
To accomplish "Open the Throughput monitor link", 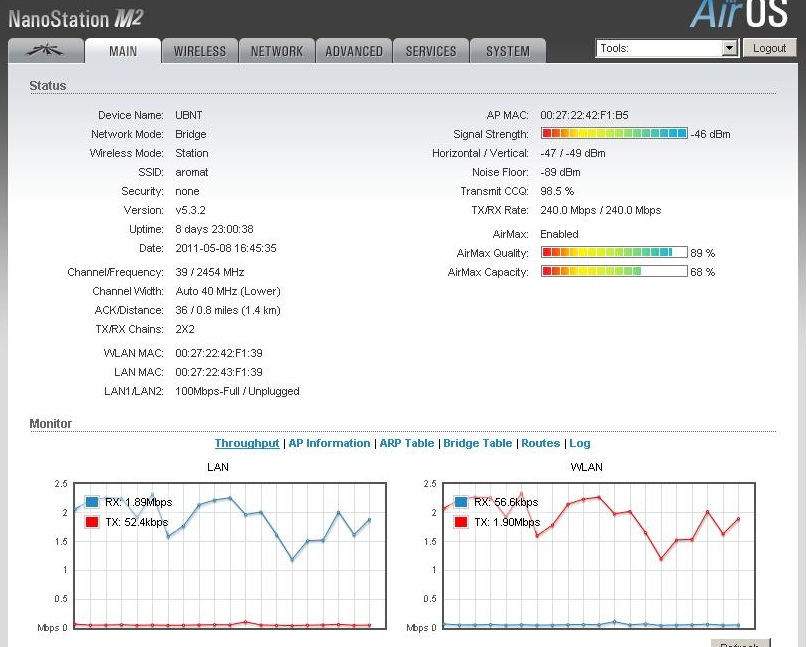I will [x=247, y=443].
